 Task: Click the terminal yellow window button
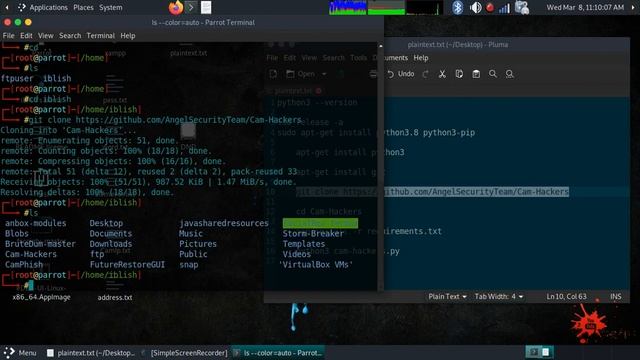pos(28,22)
